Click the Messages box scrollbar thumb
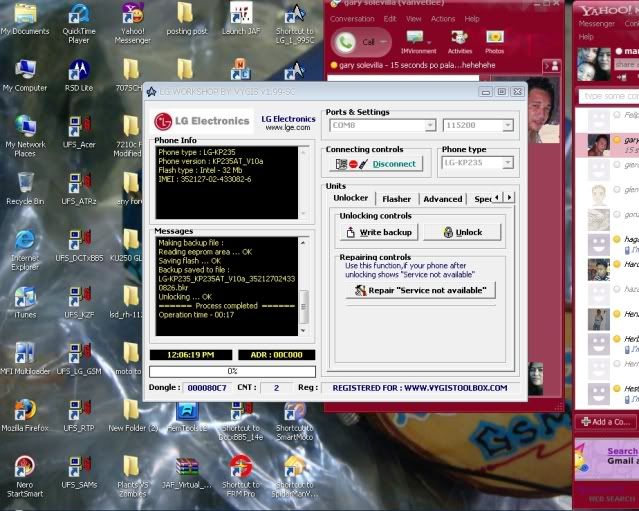This screenshot has height=511, width=639. (x=303, y=306)
